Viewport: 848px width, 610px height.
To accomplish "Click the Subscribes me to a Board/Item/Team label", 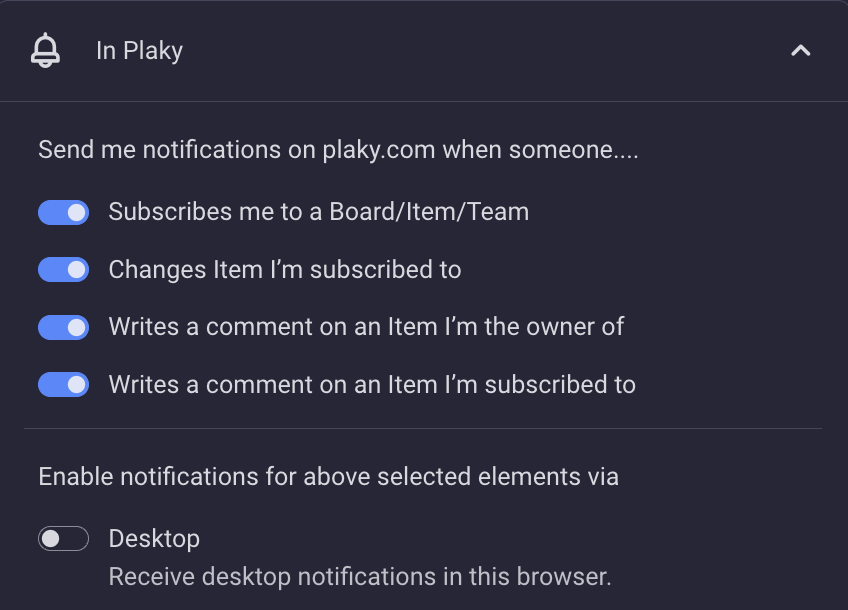I will 319,211.
